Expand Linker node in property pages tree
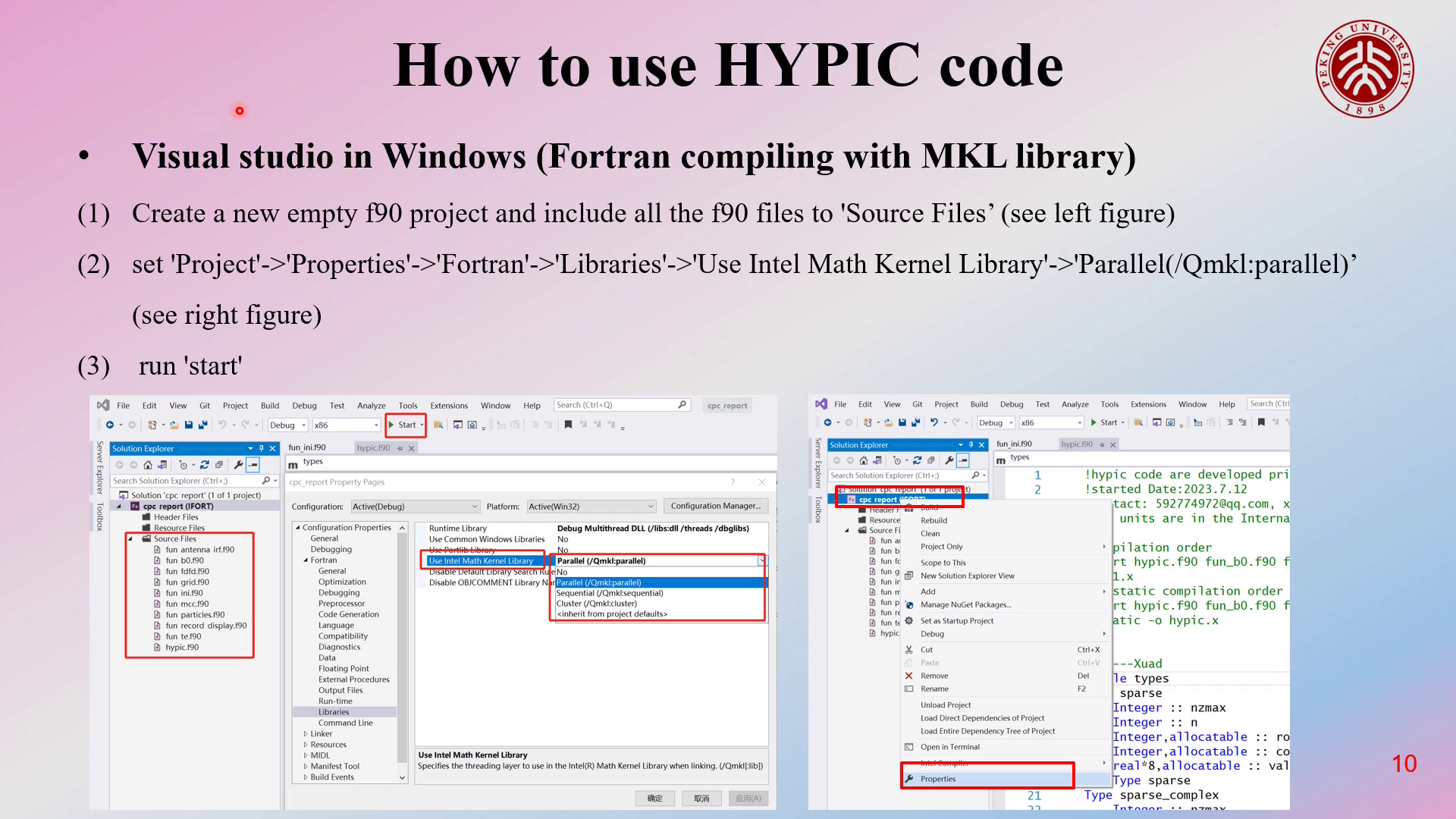This screenshot has width=1456, height=819. click(x=306, y=734)
